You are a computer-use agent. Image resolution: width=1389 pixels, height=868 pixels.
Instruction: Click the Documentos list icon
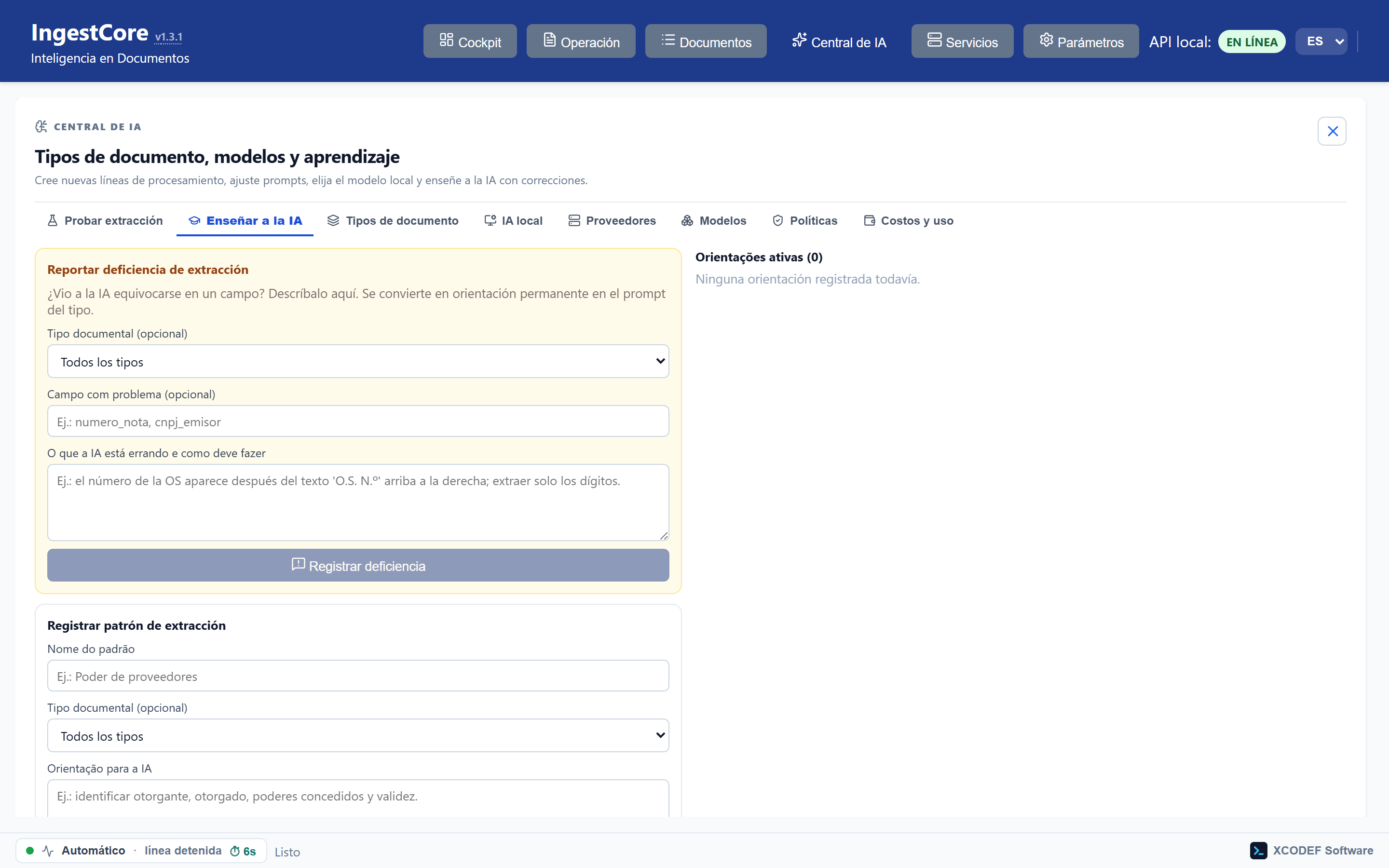668,40
